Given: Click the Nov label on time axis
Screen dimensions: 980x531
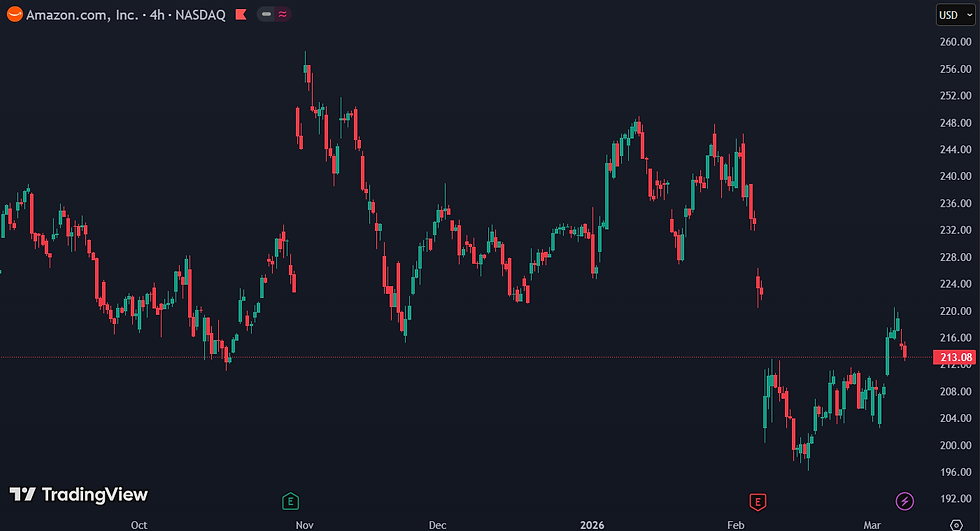Looking at the screenshot, I should coord(304,525).
